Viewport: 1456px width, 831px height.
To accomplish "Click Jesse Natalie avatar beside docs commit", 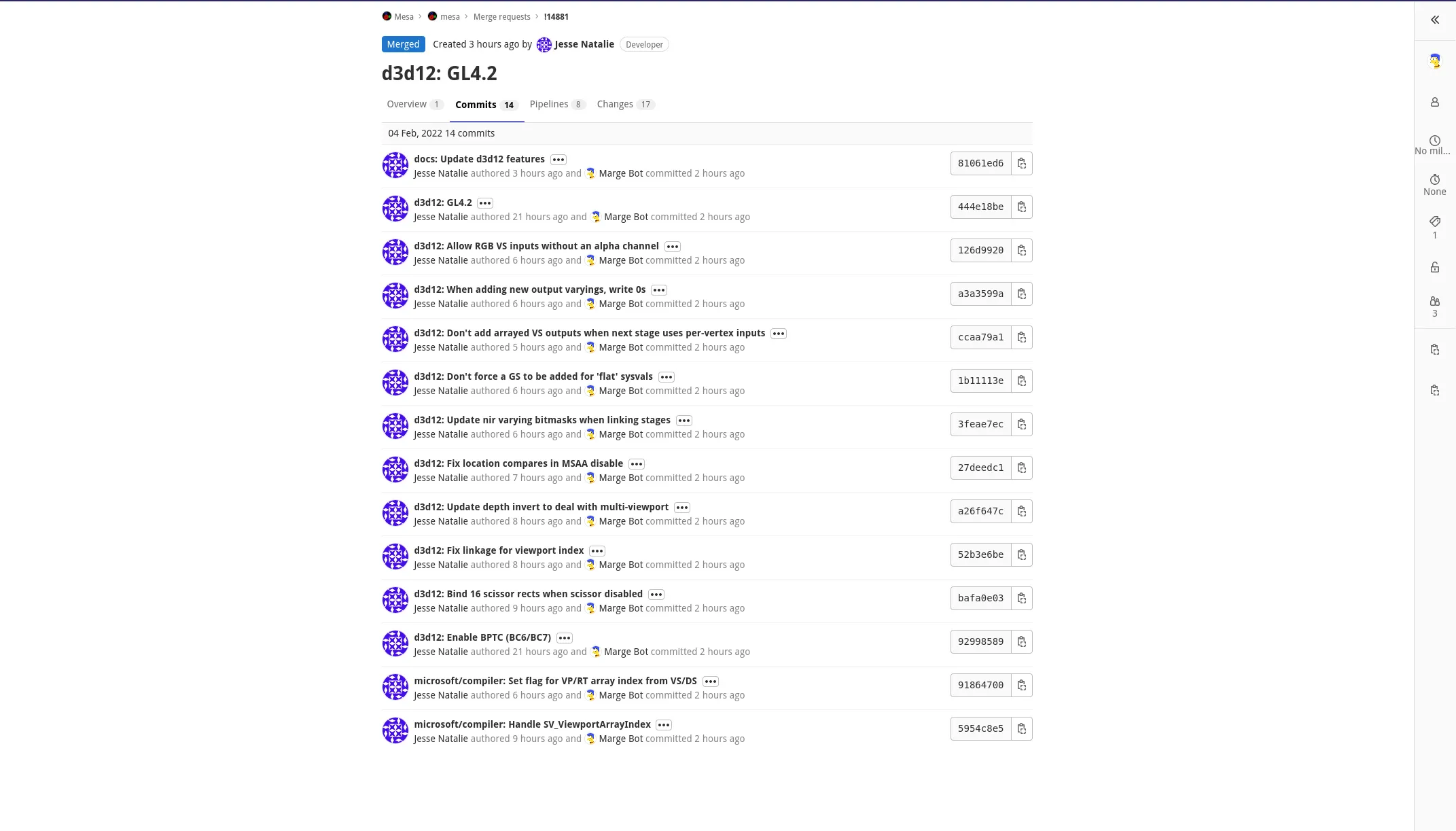I will pos(395,165).
